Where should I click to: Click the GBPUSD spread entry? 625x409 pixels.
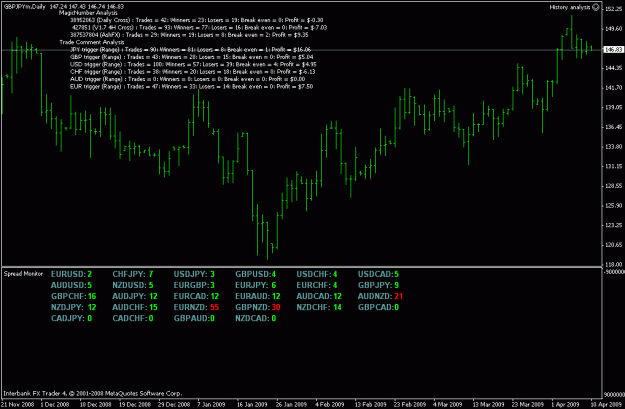256,274
